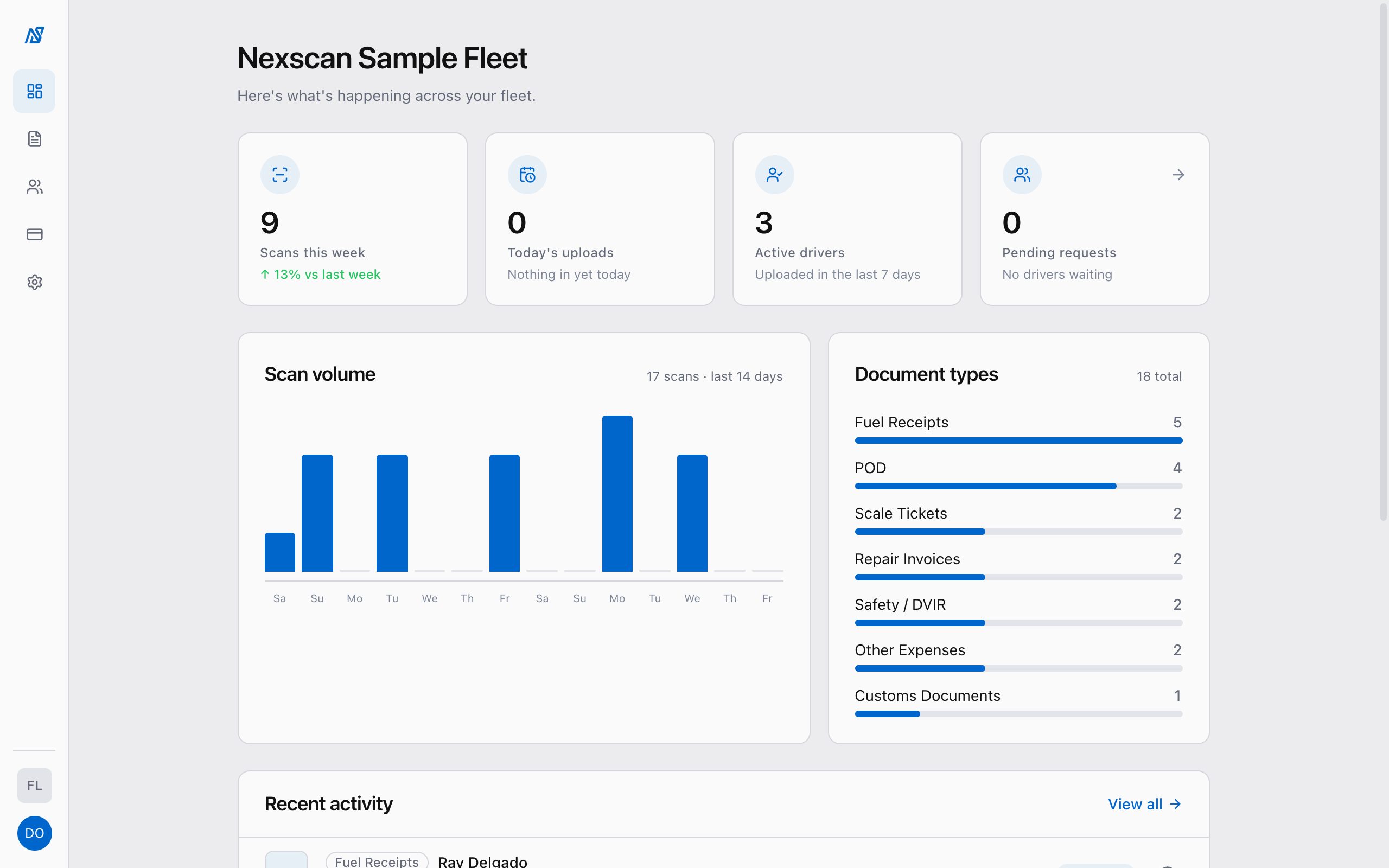Click the Safety / DVIR label
1389x868 pixels.
[900, 604]
